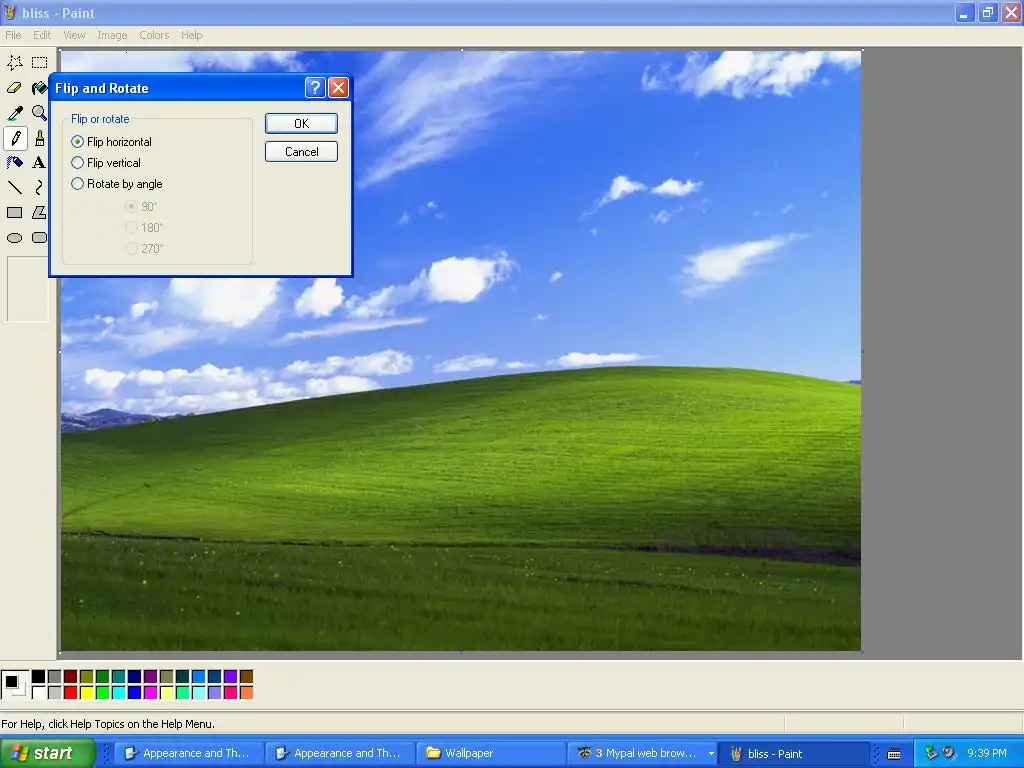Viewport: 1024px width, 768px height.
Task: Click the first system tray icon
Action: coord(931,753)
